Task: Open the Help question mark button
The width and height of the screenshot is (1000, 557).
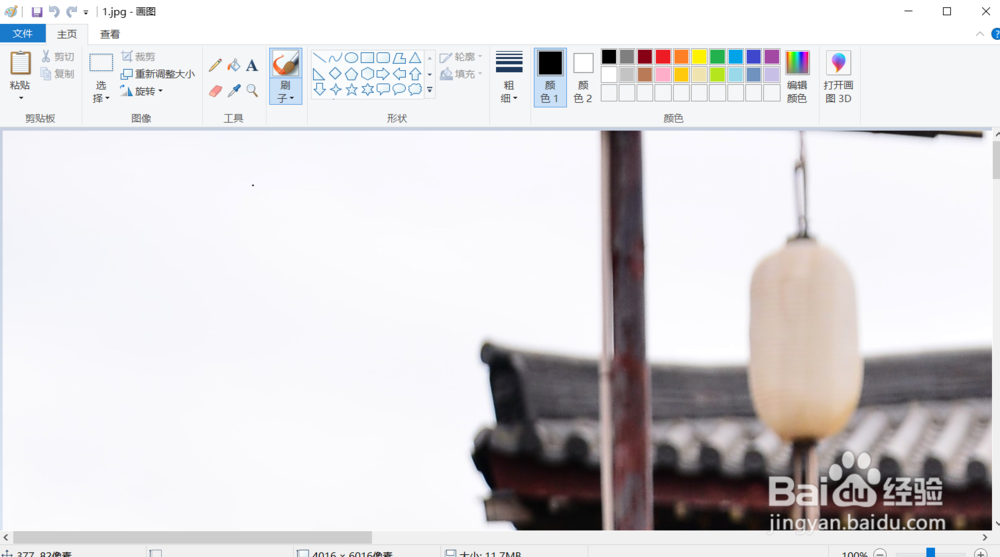Action: pos(996,34)
